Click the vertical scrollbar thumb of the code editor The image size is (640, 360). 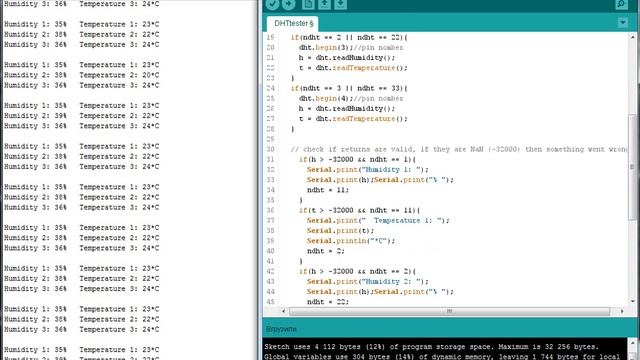633,167
